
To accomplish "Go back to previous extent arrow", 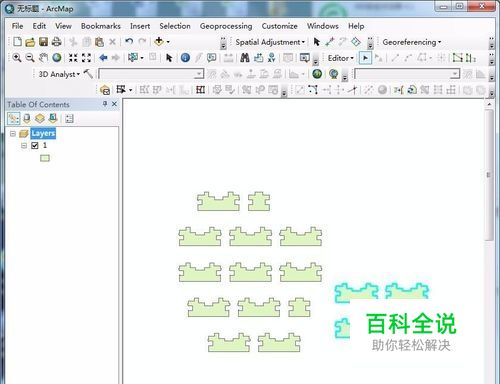I will (103, 58).
